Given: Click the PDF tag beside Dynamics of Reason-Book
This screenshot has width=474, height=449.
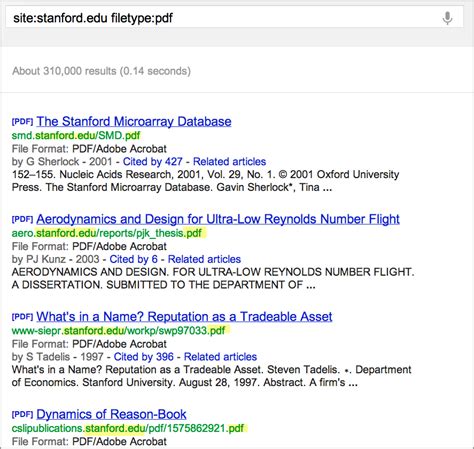Looking at the screenshot, I should (22, 414).
